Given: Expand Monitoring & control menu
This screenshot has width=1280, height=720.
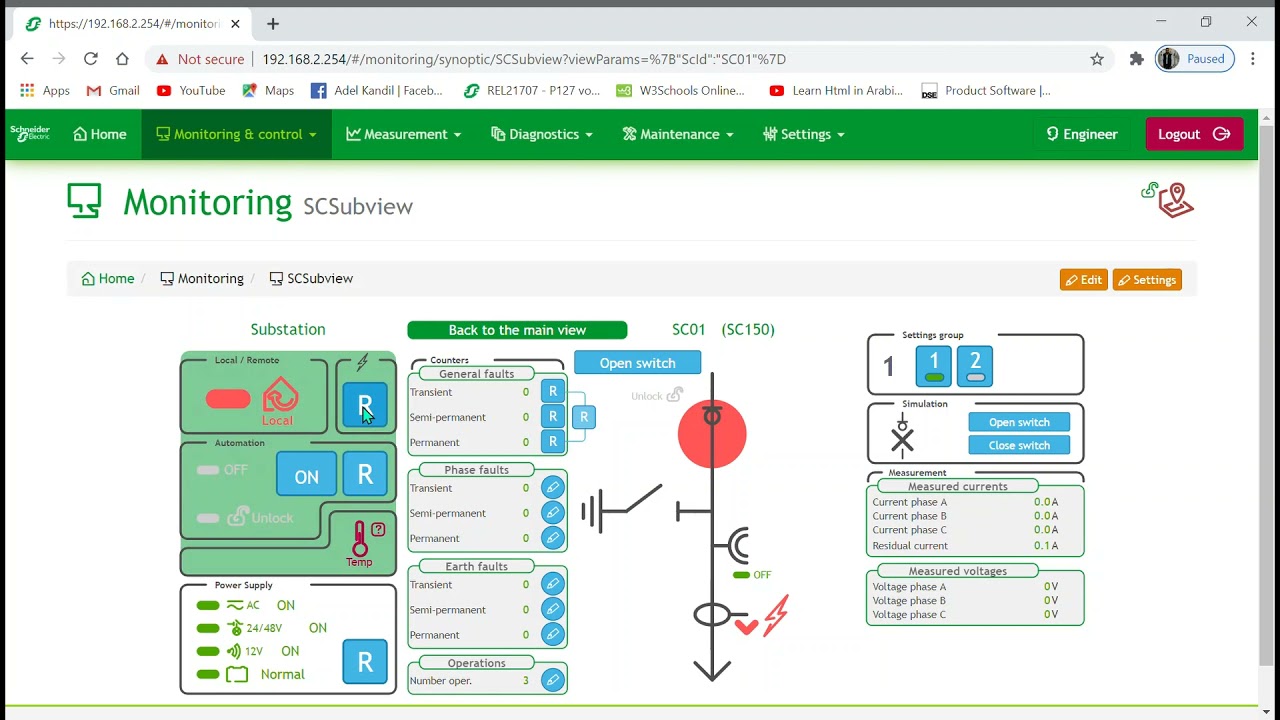Looking at the screenshot, I should click(236, 134).
